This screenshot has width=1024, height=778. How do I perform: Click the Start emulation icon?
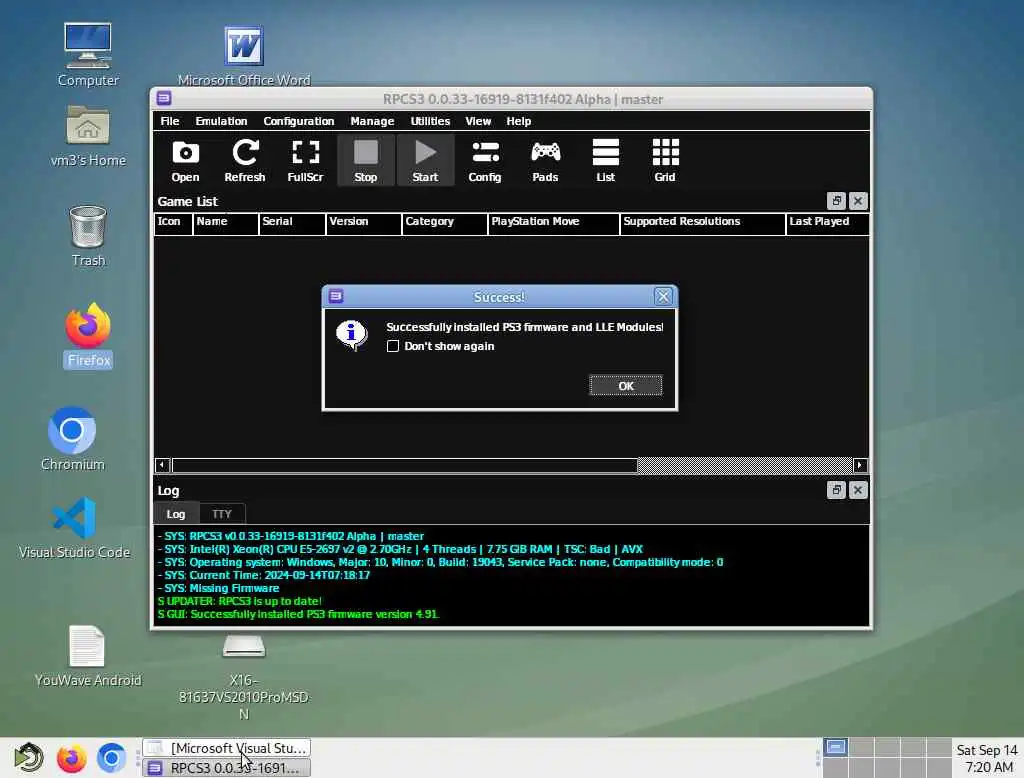(425, 161)
